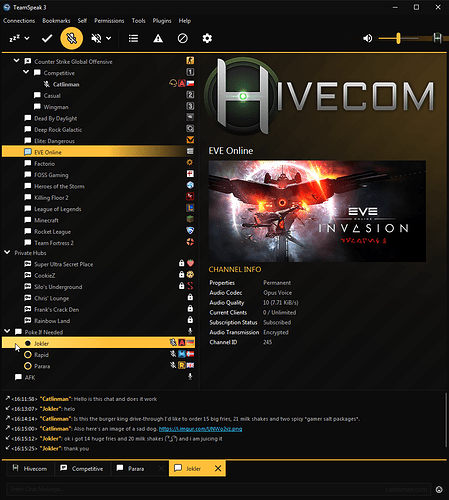Select the Dead By Daylight channel
The height and width of the screenshot is (500, 449).
point(56,118)
